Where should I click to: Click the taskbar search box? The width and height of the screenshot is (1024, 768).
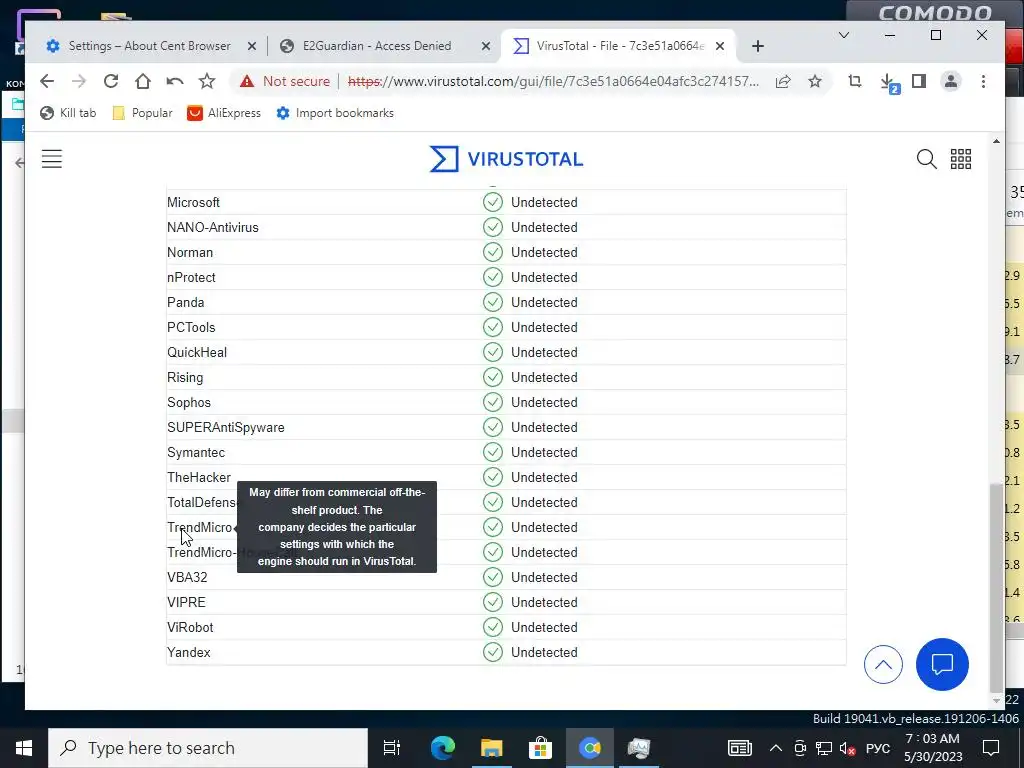pos(208,748)
